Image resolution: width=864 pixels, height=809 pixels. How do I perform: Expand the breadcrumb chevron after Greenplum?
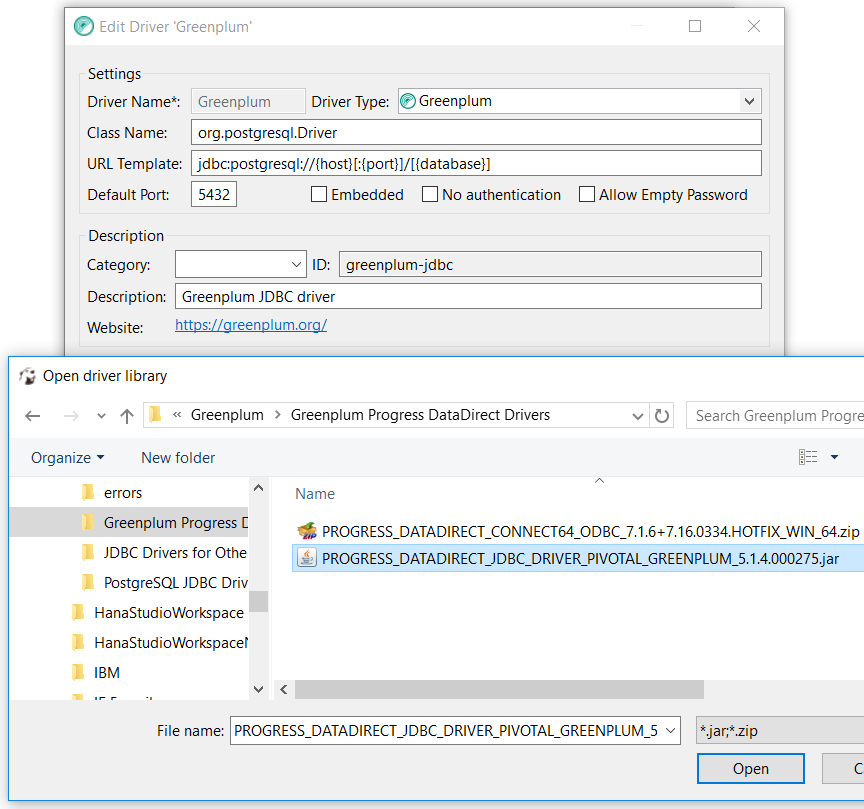(x=278, y=415)
